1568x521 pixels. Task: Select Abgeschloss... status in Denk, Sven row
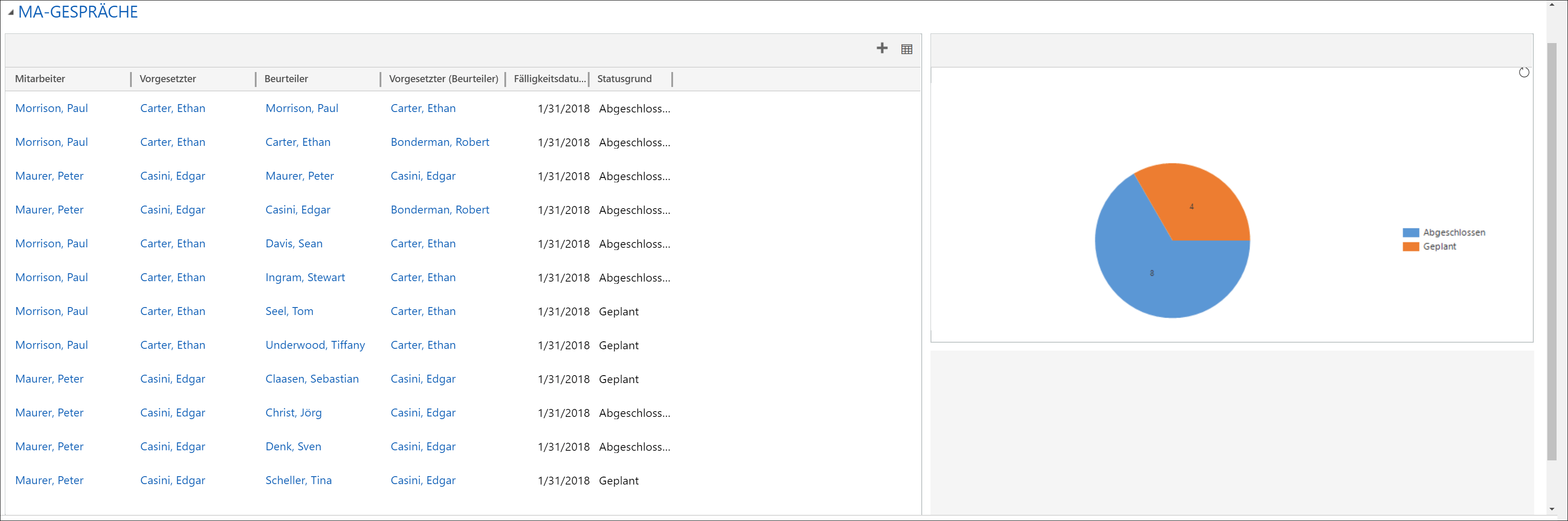pyautogui.click(x=634, y=447)
